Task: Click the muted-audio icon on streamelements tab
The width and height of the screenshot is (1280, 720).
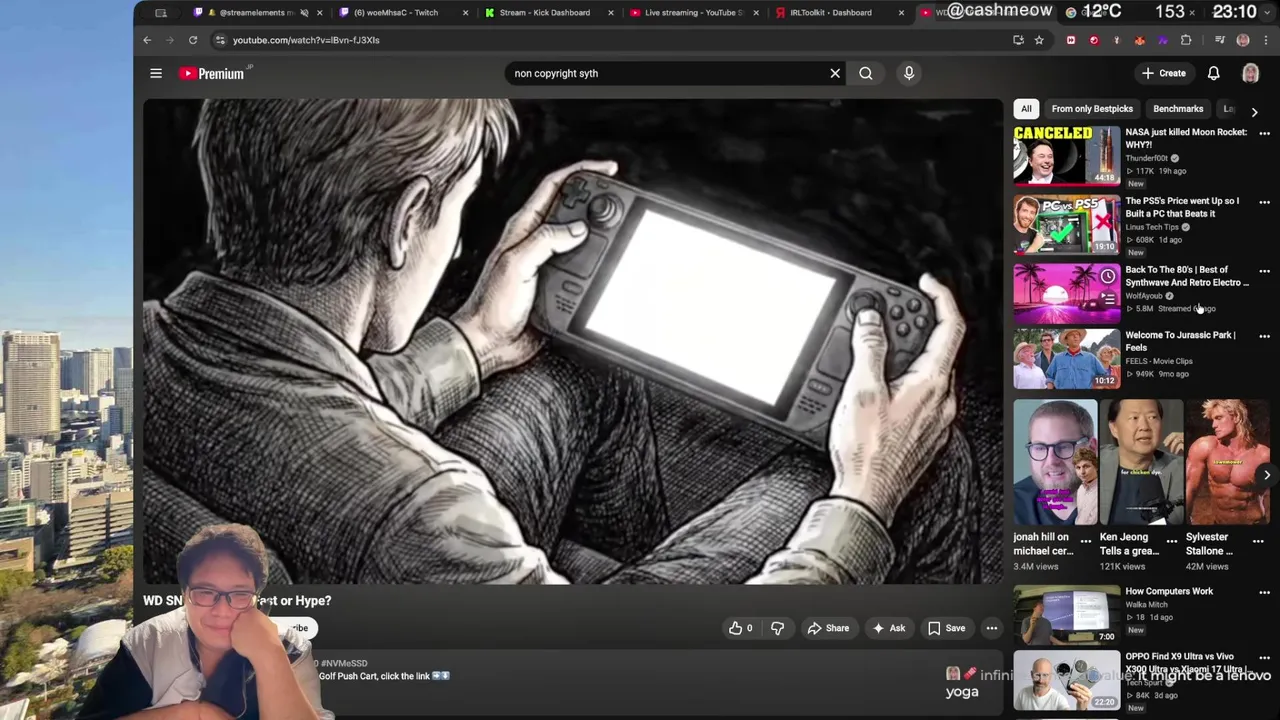Action: coord(304,13)
